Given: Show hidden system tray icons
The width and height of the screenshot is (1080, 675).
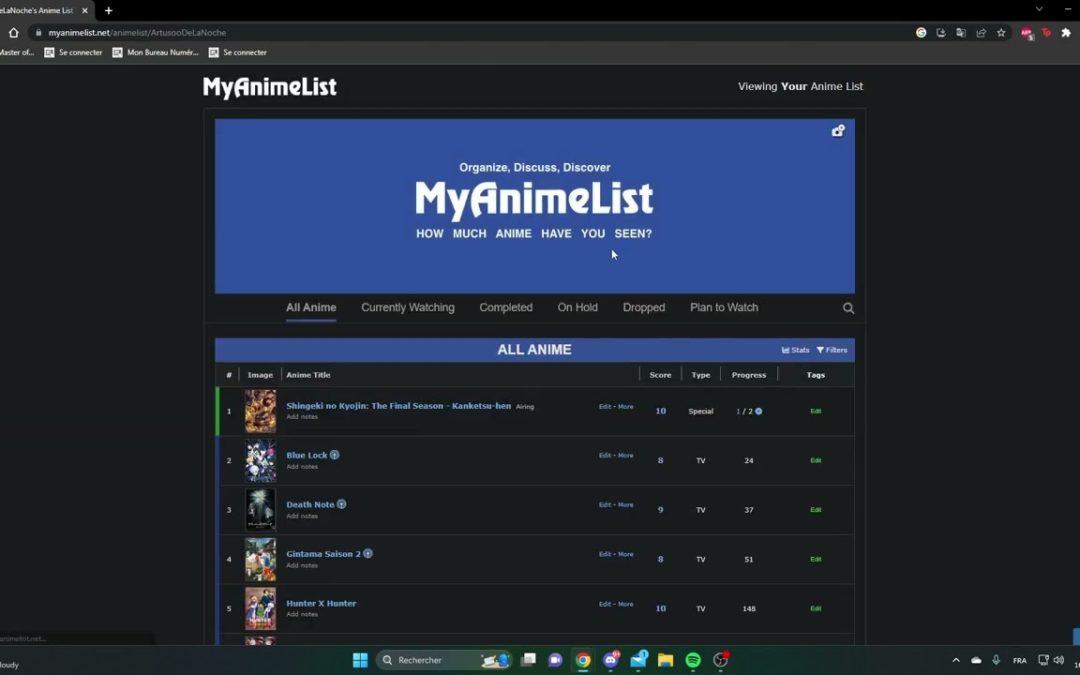Looking at the screenshot, I should click(x=956, y=660).
